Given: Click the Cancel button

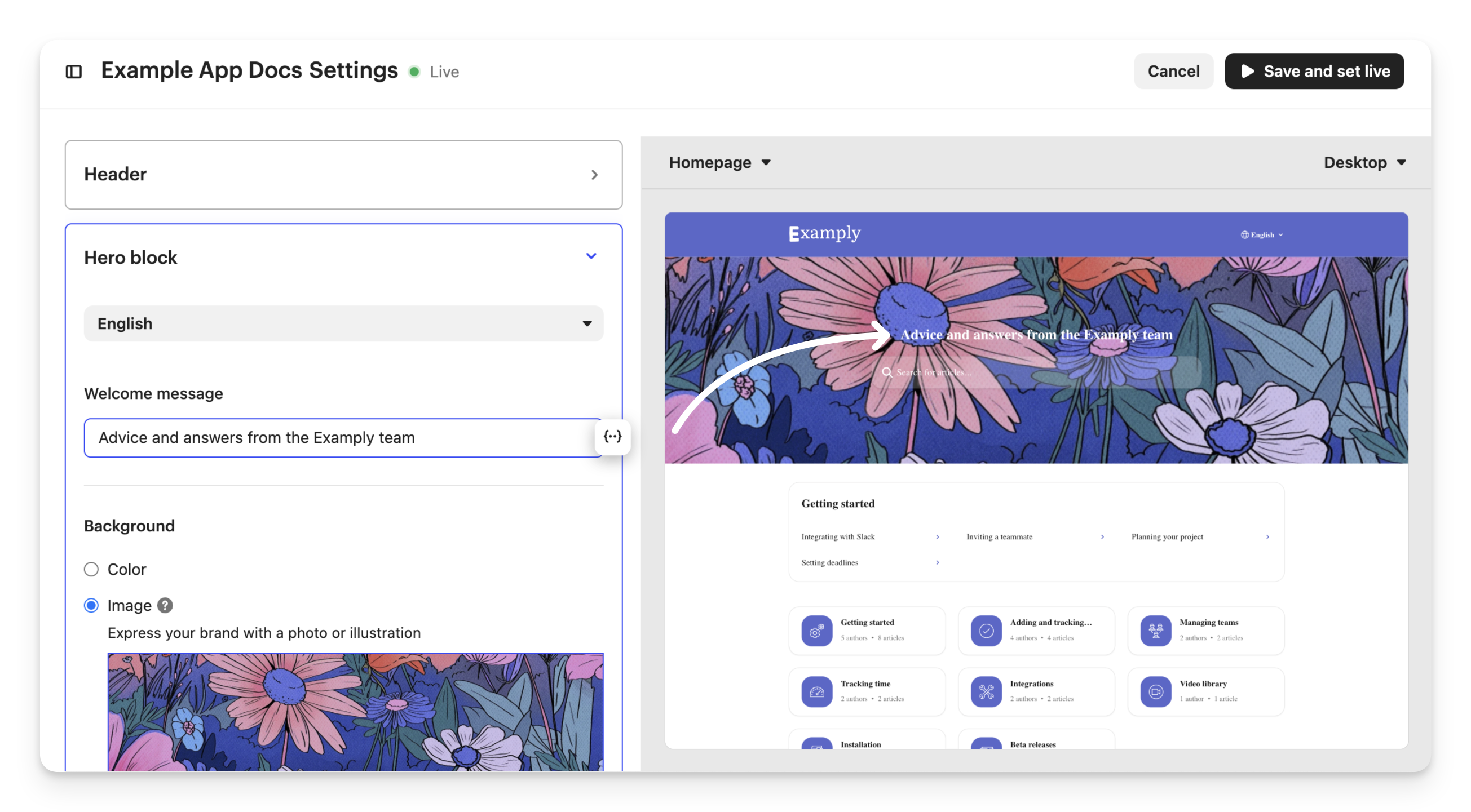Looking at the screenshot, I should pyautogui.click(x=1173, y=72).
